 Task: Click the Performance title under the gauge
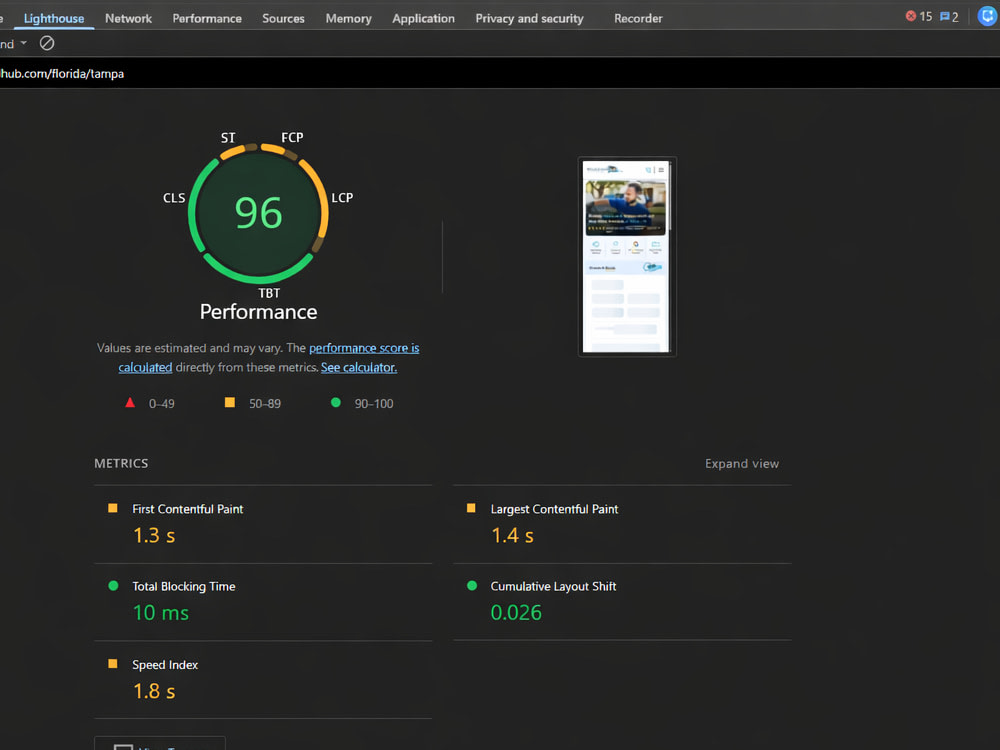point(258,312)
